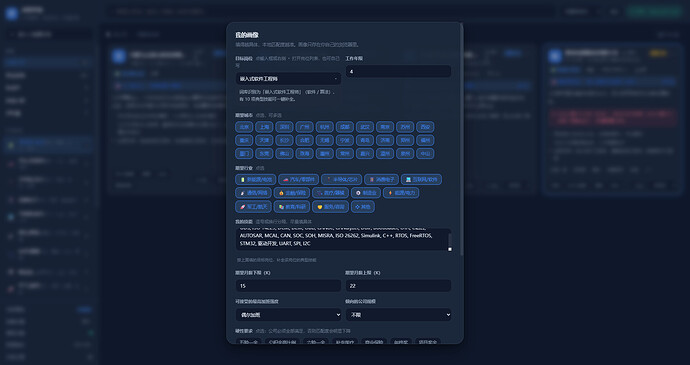This screenshot has width=690, height=365.
Task: Toggle the 上海 city chip
Action: (264, 127)
